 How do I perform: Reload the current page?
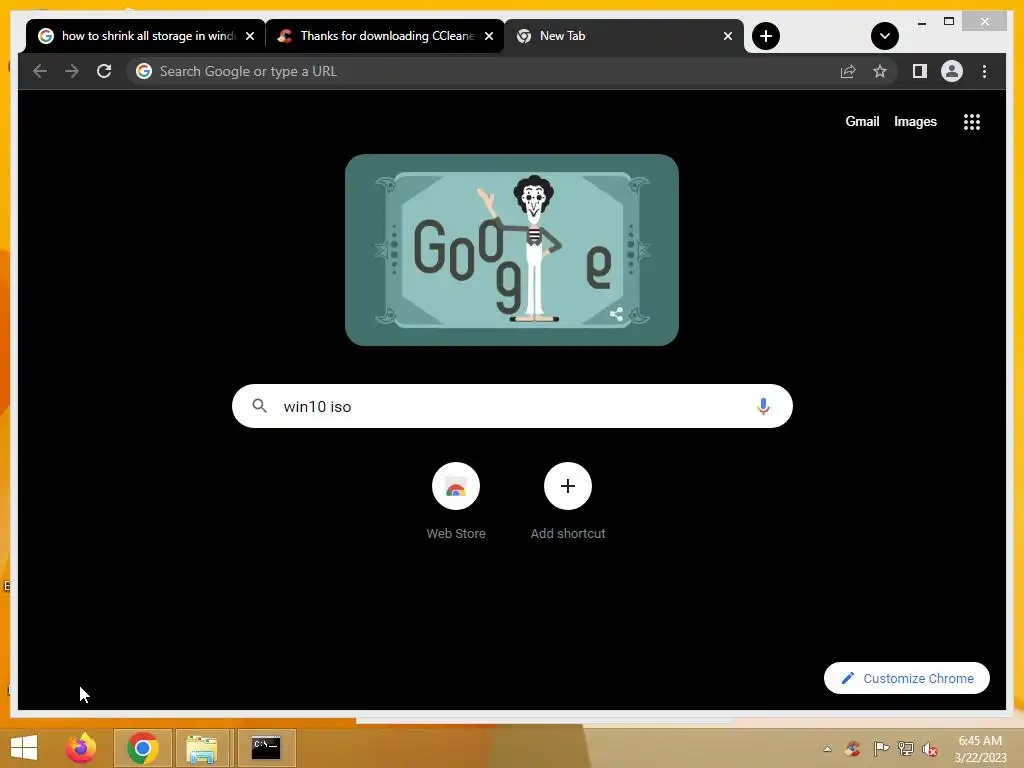(104, 71)
